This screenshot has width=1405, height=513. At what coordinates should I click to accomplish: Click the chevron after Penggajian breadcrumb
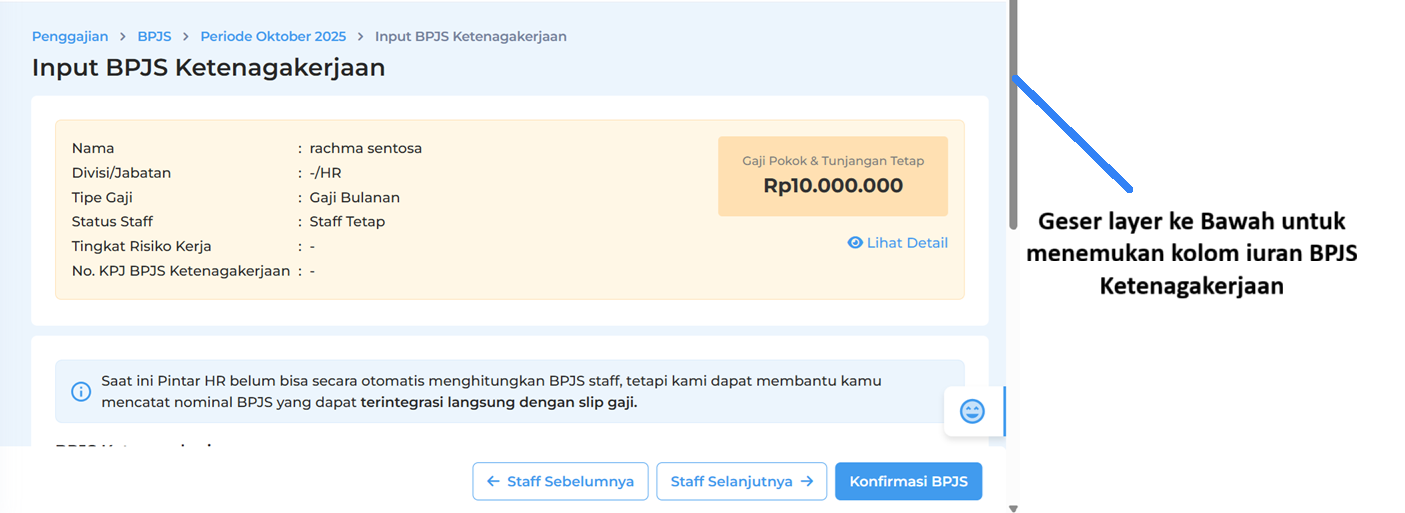pyautogui.click(x=123, y=37)
